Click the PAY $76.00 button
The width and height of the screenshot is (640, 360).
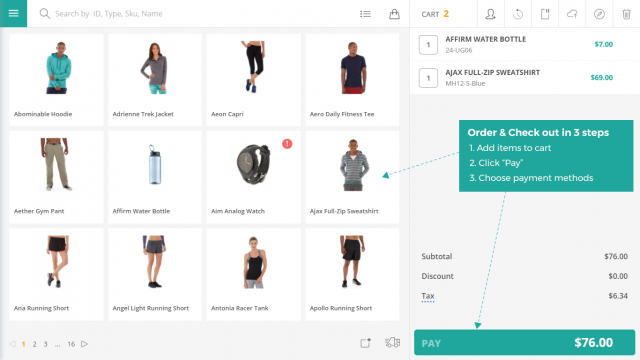click(524, 342)
